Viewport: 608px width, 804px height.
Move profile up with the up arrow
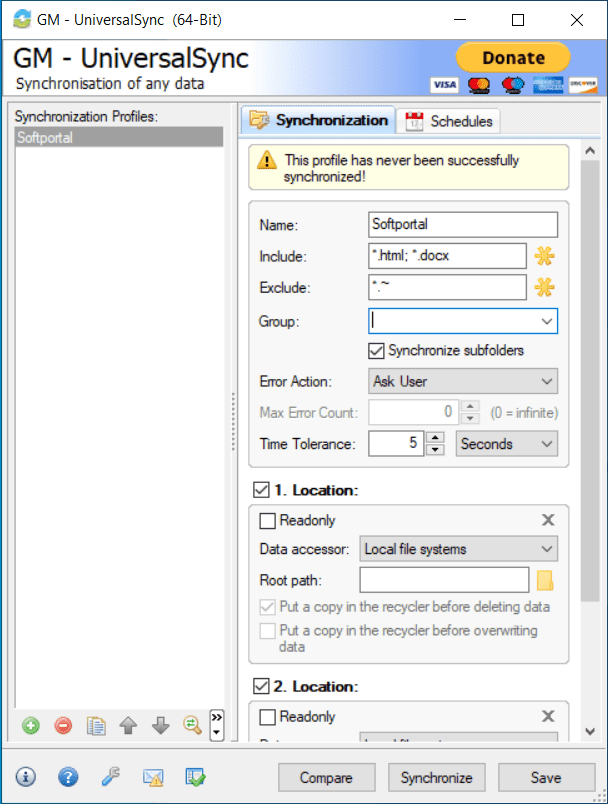tap(128, 726)
